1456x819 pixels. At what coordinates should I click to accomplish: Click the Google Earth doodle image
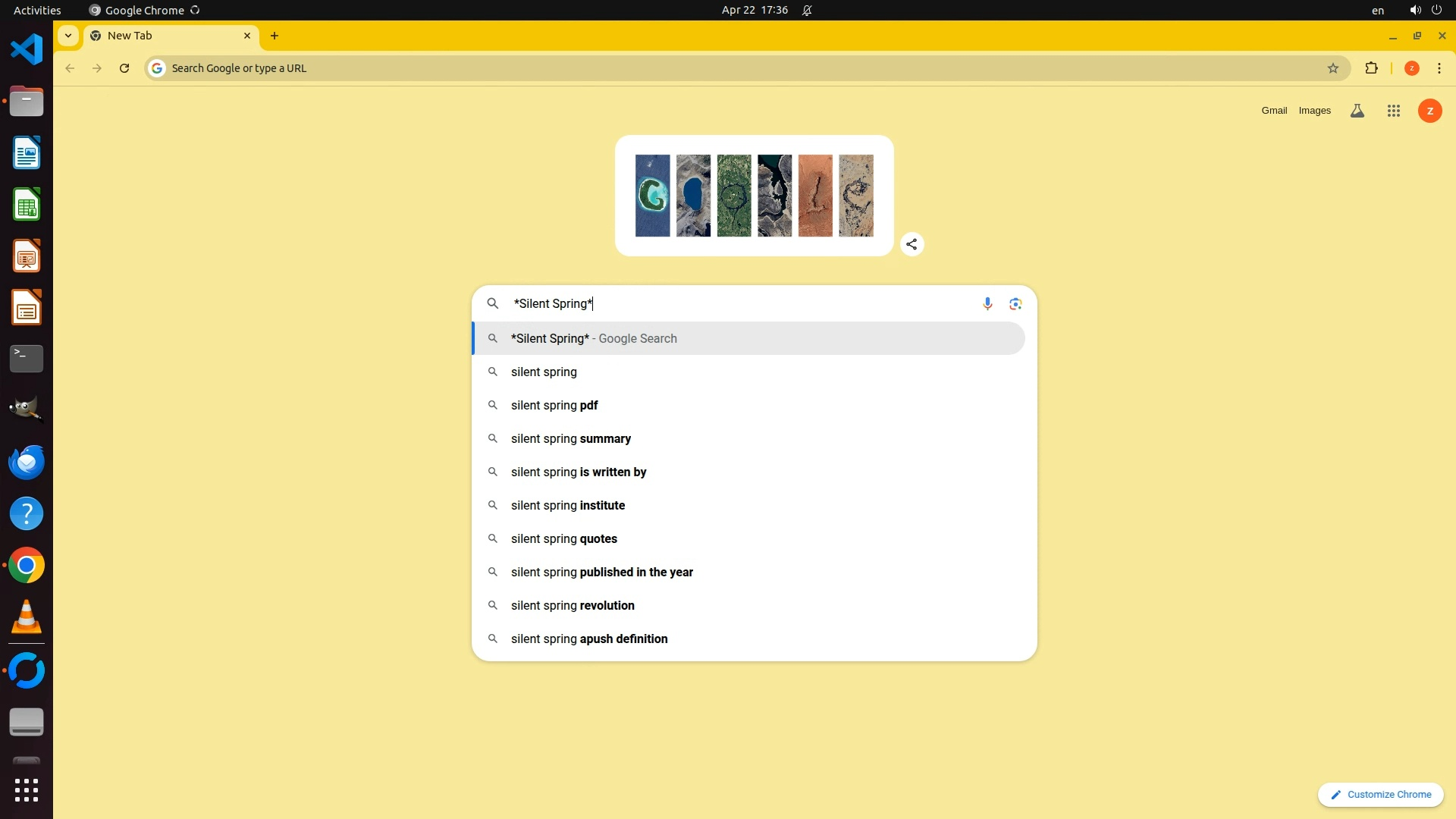coord(754,196)
